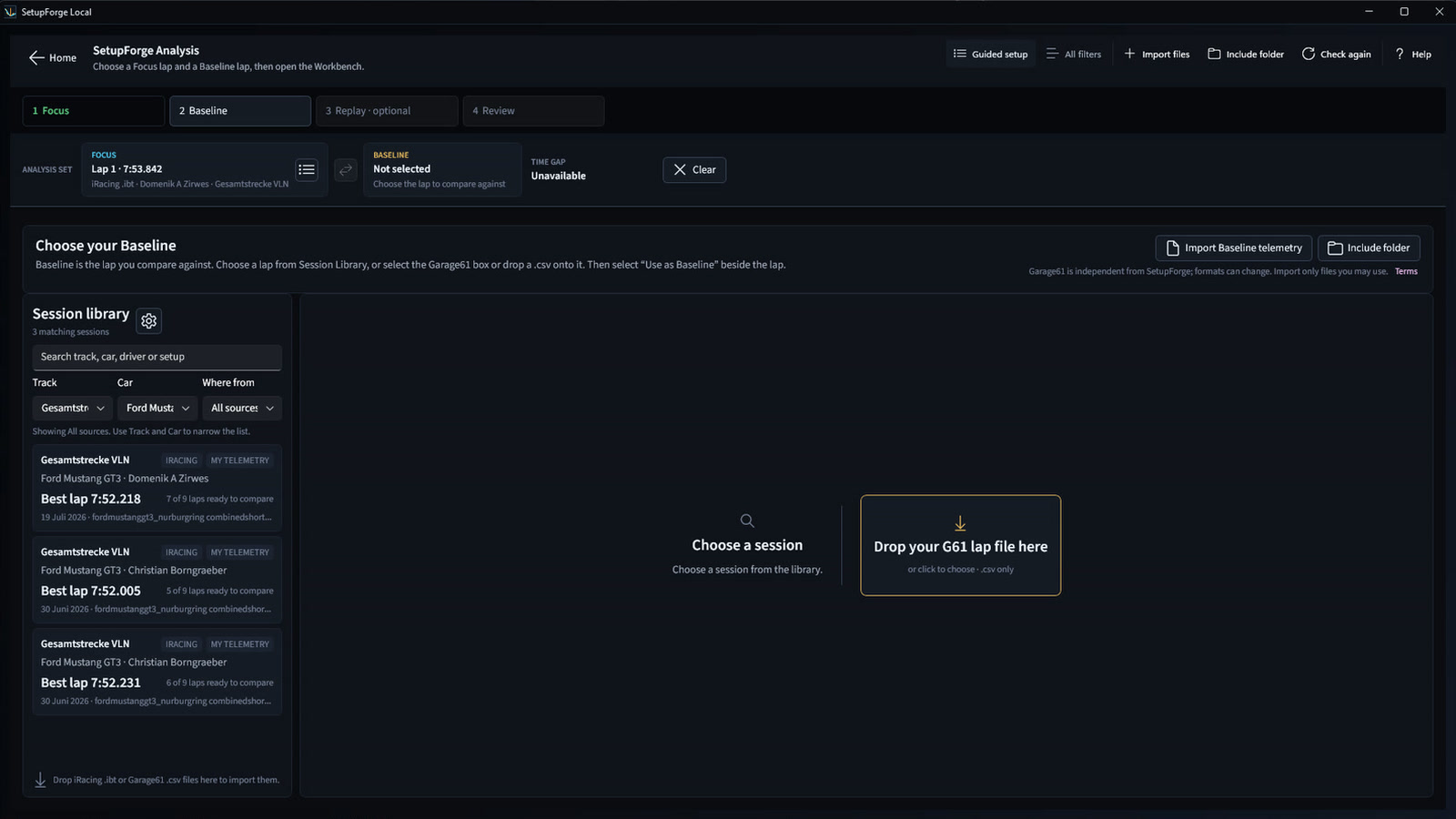Screen dimensions: 1456x819
Task: Select the 2 Baseline step tab
Action: pyautogui.click(x=240, y=111)
